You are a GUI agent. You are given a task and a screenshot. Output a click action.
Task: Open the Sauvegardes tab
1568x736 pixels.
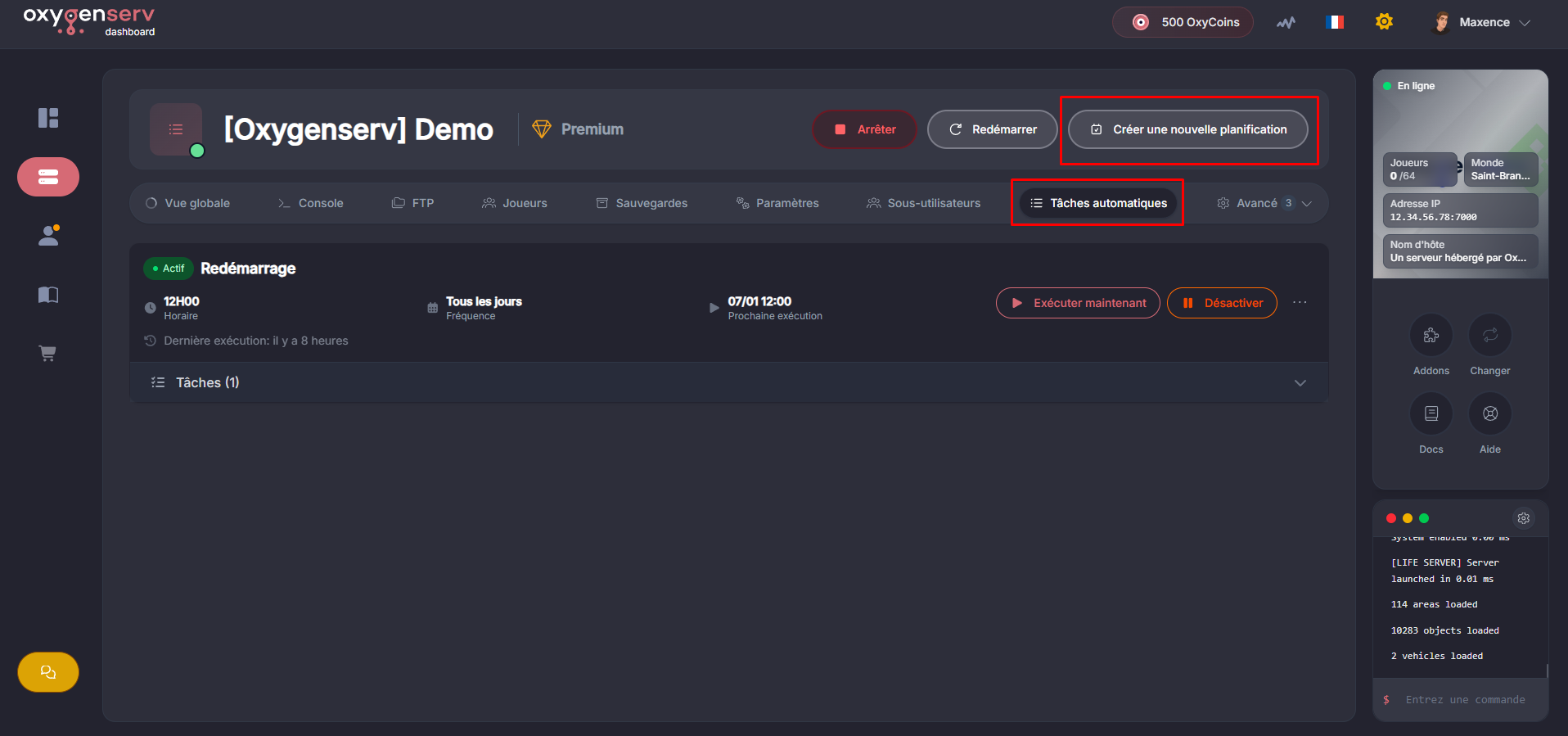click(642, 203)
